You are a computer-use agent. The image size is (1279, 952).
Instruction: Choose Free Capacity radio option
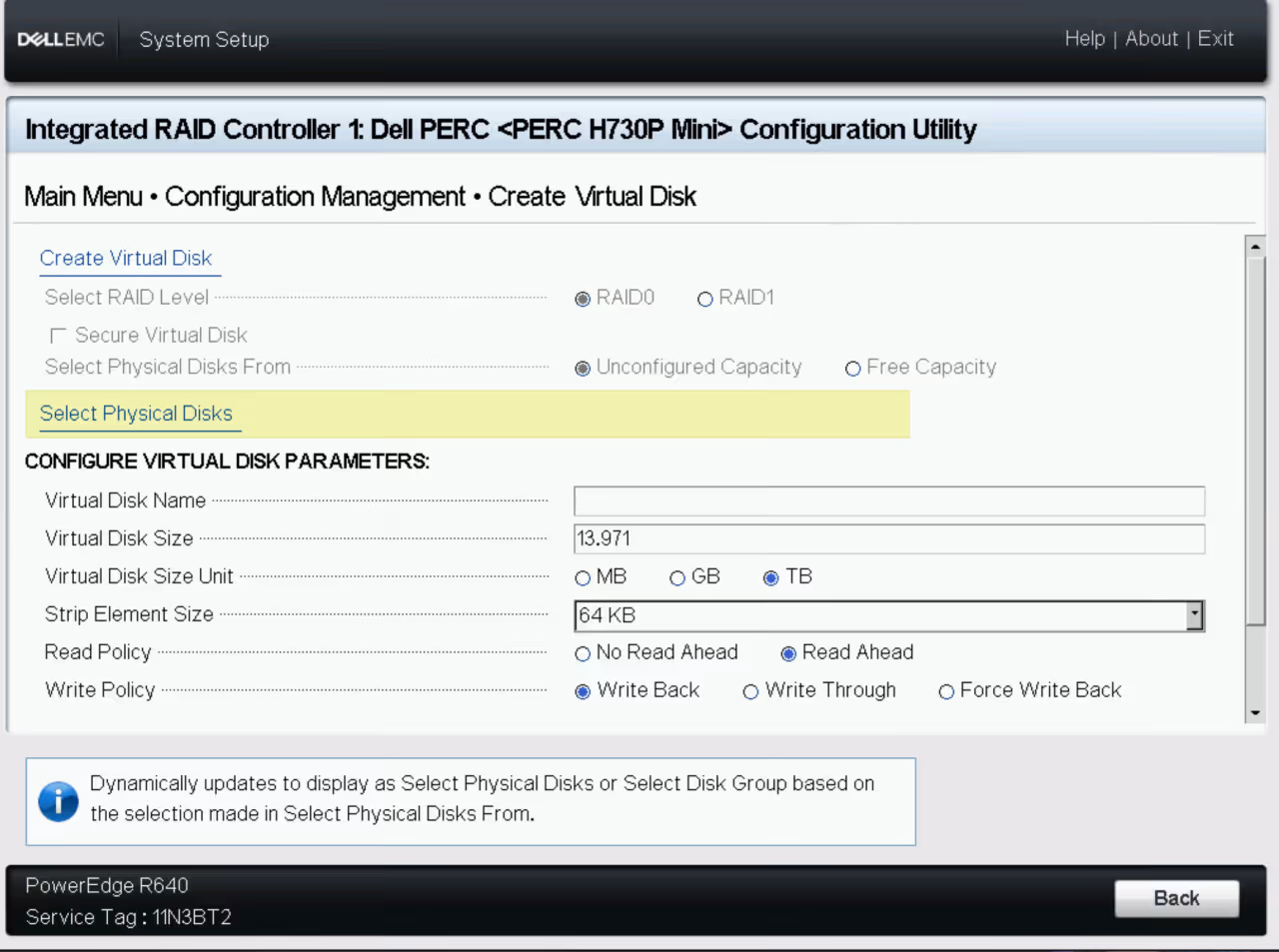[x=852, y=369]
